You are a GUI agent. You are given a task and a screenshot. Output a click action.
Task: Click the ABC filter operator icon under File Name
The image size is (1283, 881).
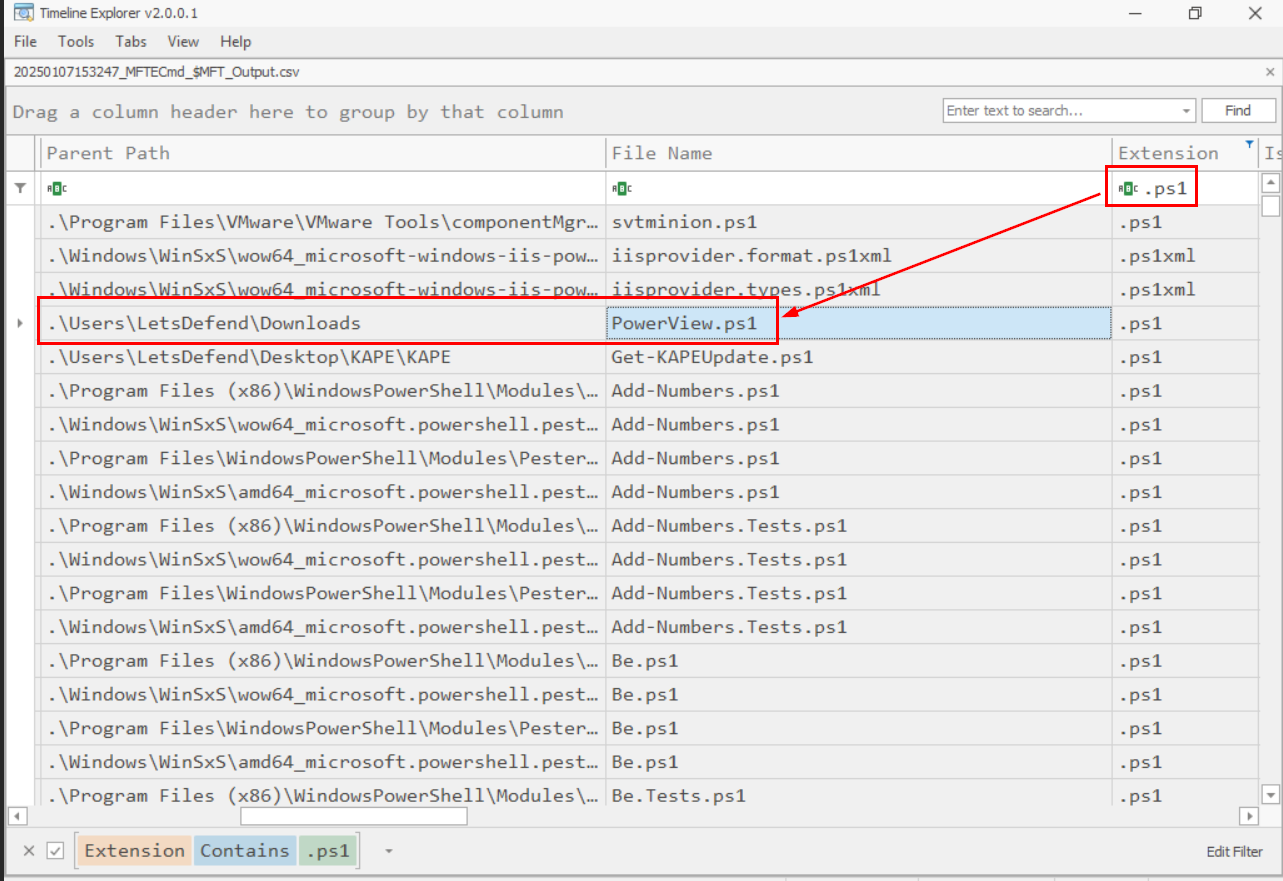click(x=621, y=188)
